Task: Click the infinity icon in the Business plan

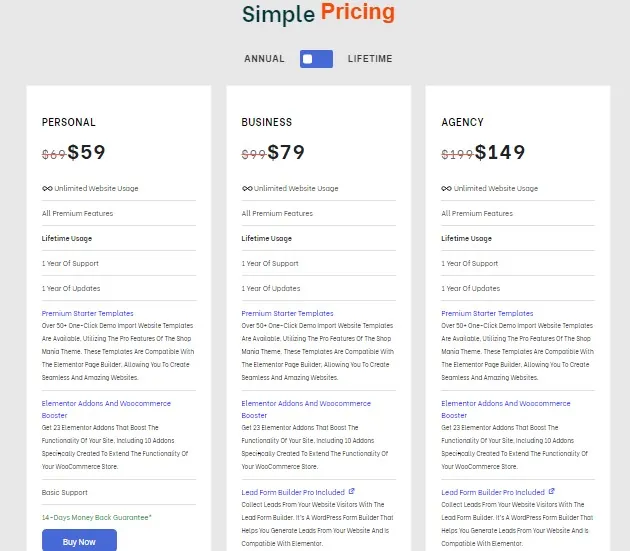Action: [247, 188]
